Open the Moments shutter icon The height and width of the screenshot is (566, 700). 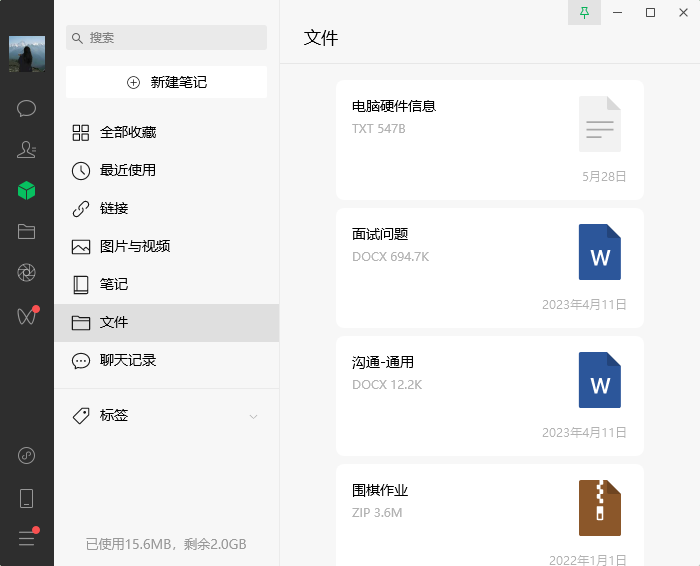point(26,272)
